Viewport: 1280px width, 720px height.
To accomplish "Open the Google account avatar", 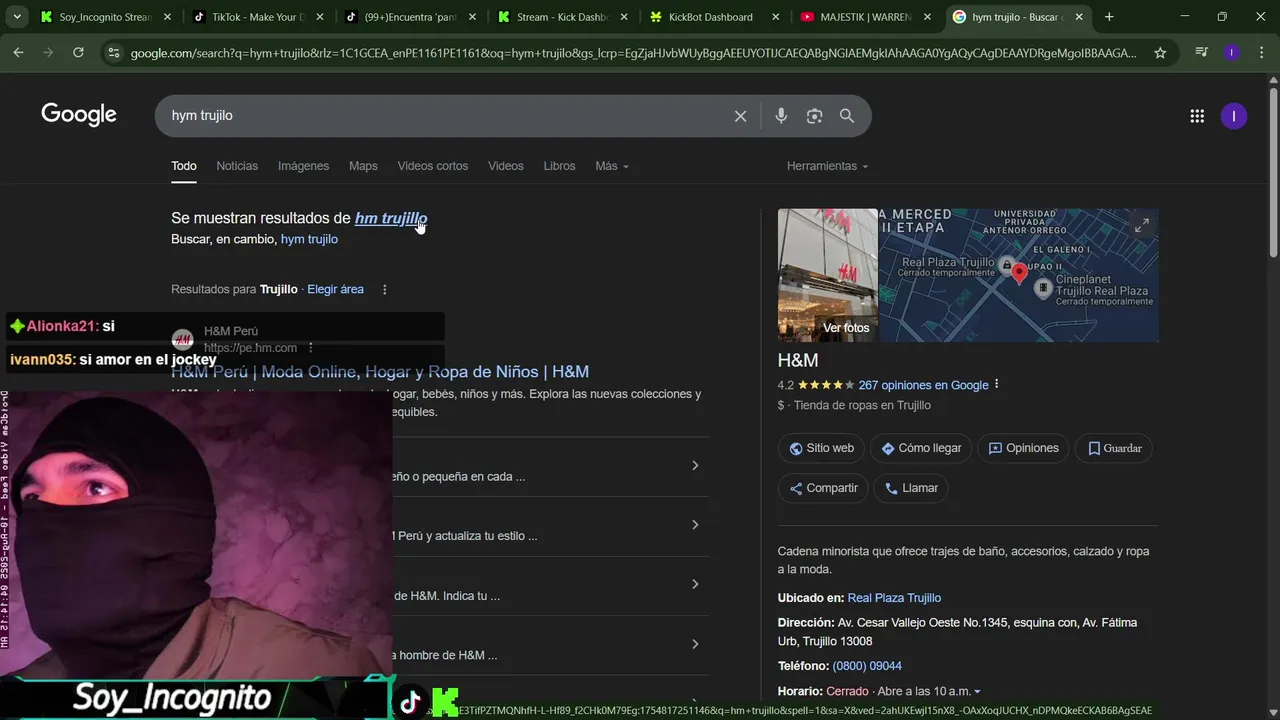I will (x=1233, y=116).
